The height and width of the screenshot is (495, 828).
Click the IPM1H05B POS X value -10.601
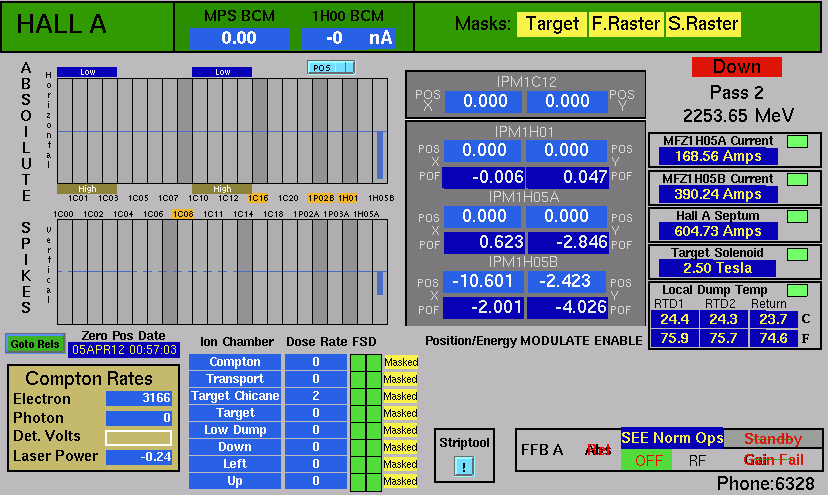point(483,281)
